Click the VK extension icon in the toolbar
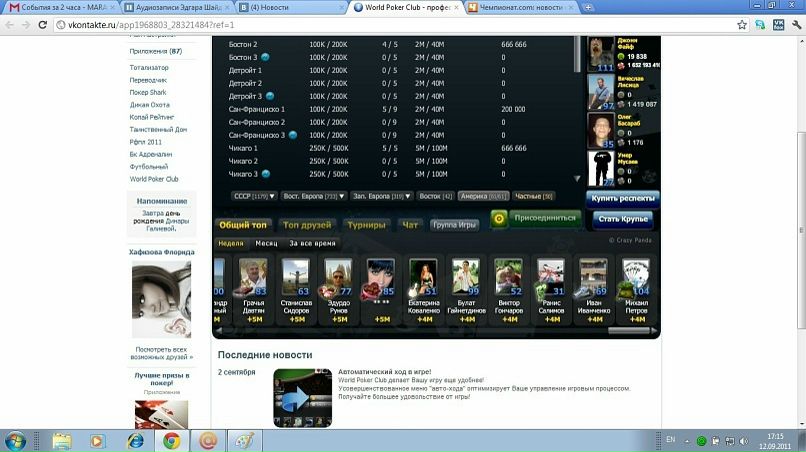Screen dimensions: 806x452 click(x=778, y=24)
